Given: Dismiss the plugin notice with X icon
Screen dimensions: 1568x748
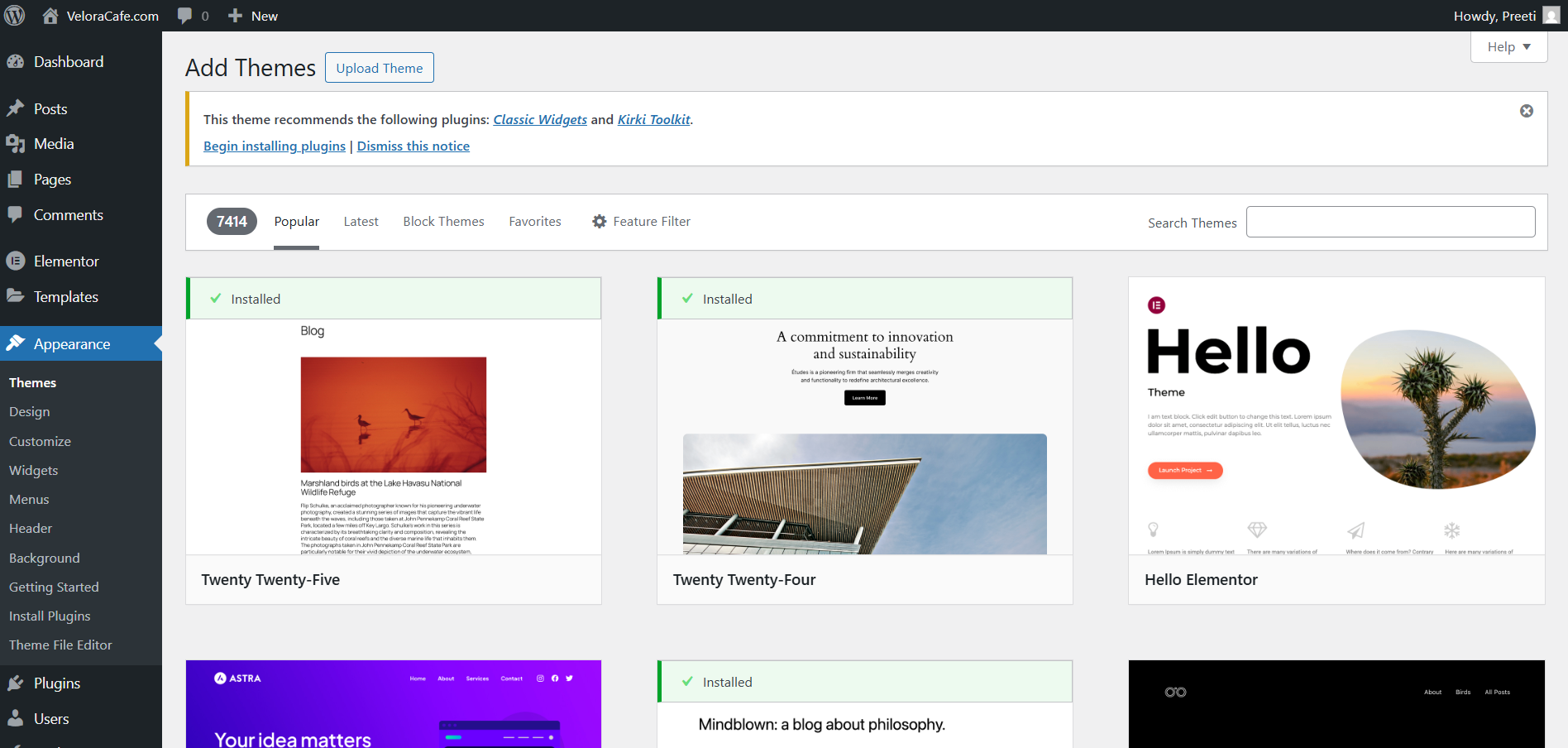Looking at the screenshot, I should pos(1527,111).
